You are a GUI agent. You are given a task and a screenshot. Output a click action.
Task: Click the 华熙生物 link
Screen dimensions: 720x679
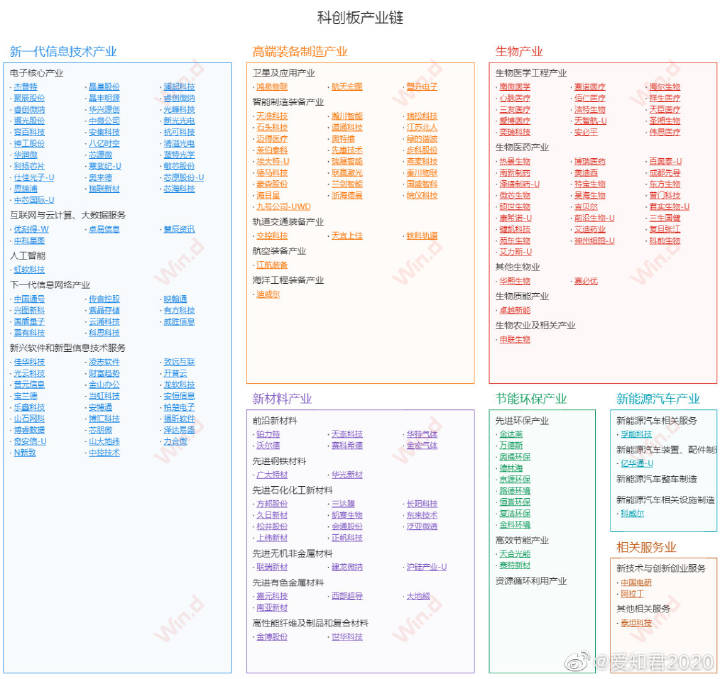coord(515,281)
